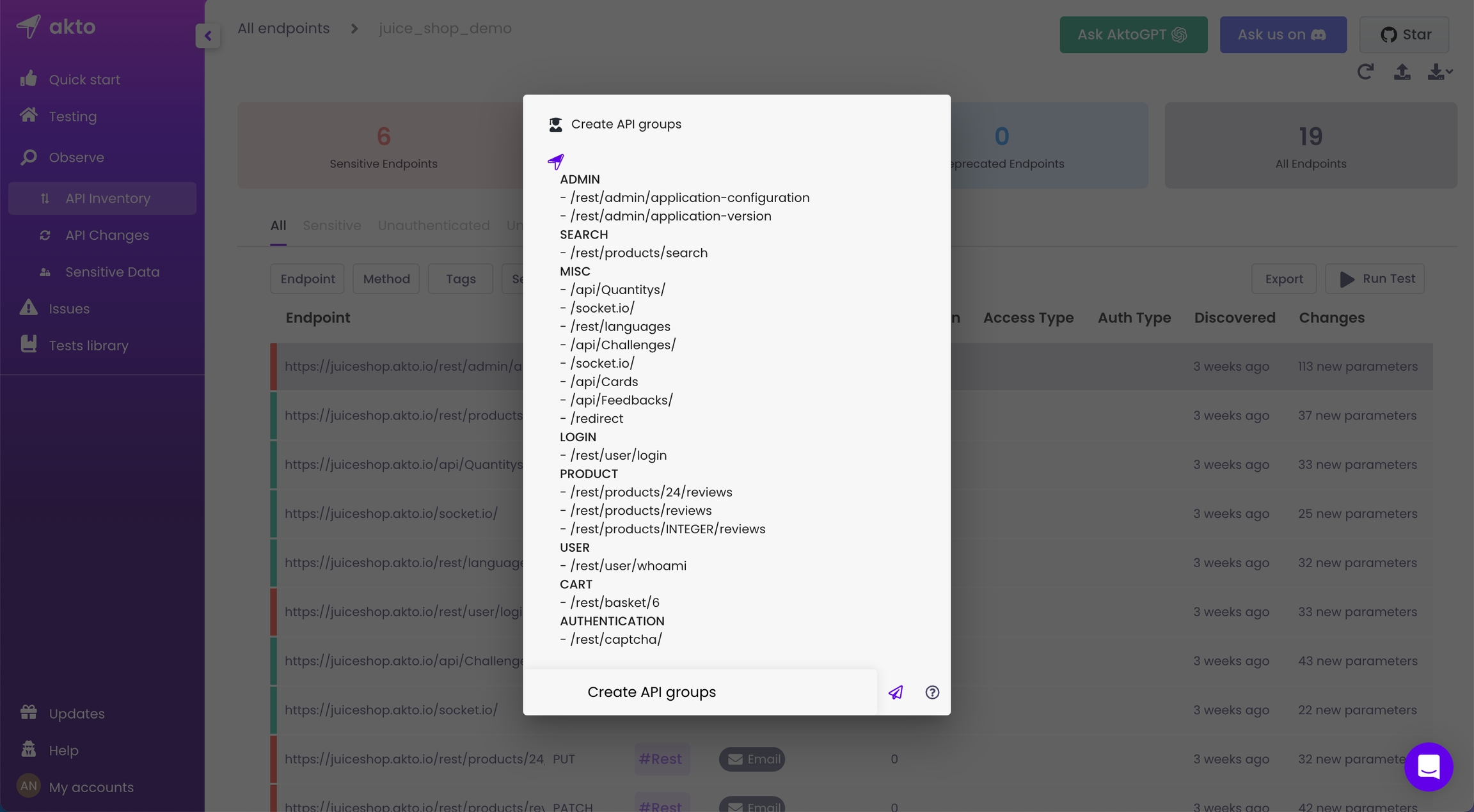Click the send paper-plane icon in dialog
1474x812 pixels.
[896, 692]
